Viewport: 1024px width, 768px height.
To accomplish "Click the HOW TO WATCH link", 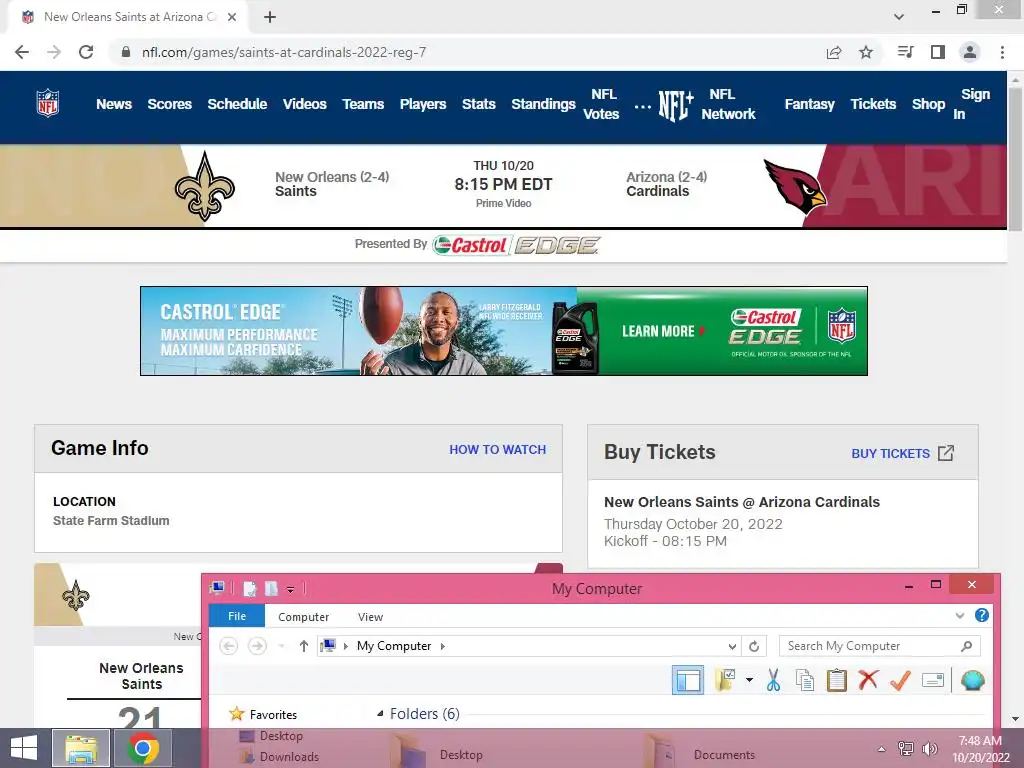I will (498, 449).
